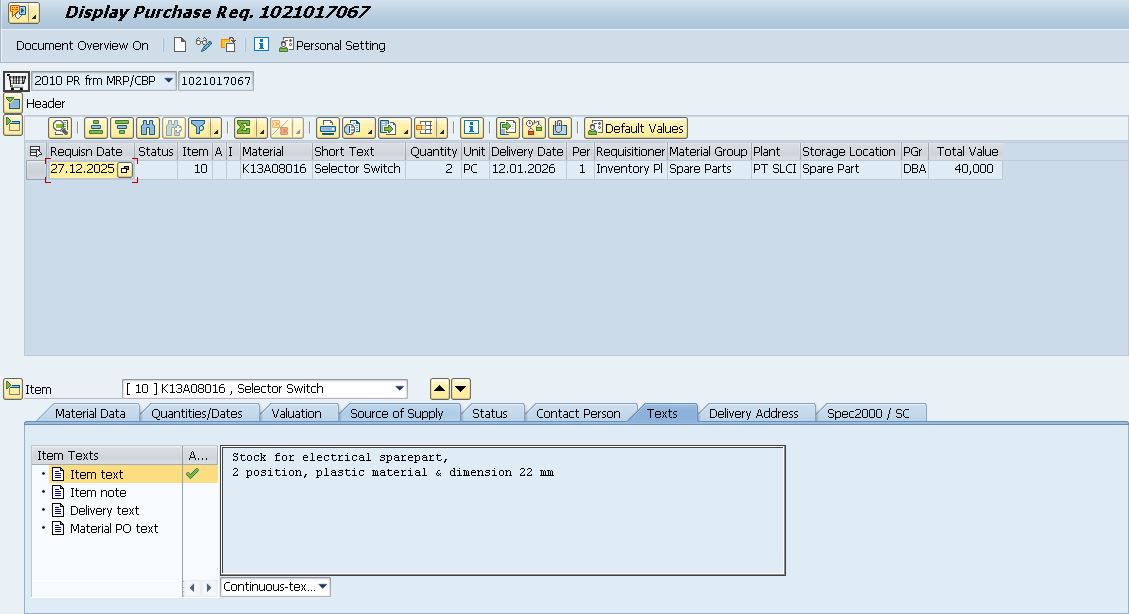The height and width of the screenshot is (614, 1129).
Task: Select Material PO text in Item Texts
Action: [113, 528]
